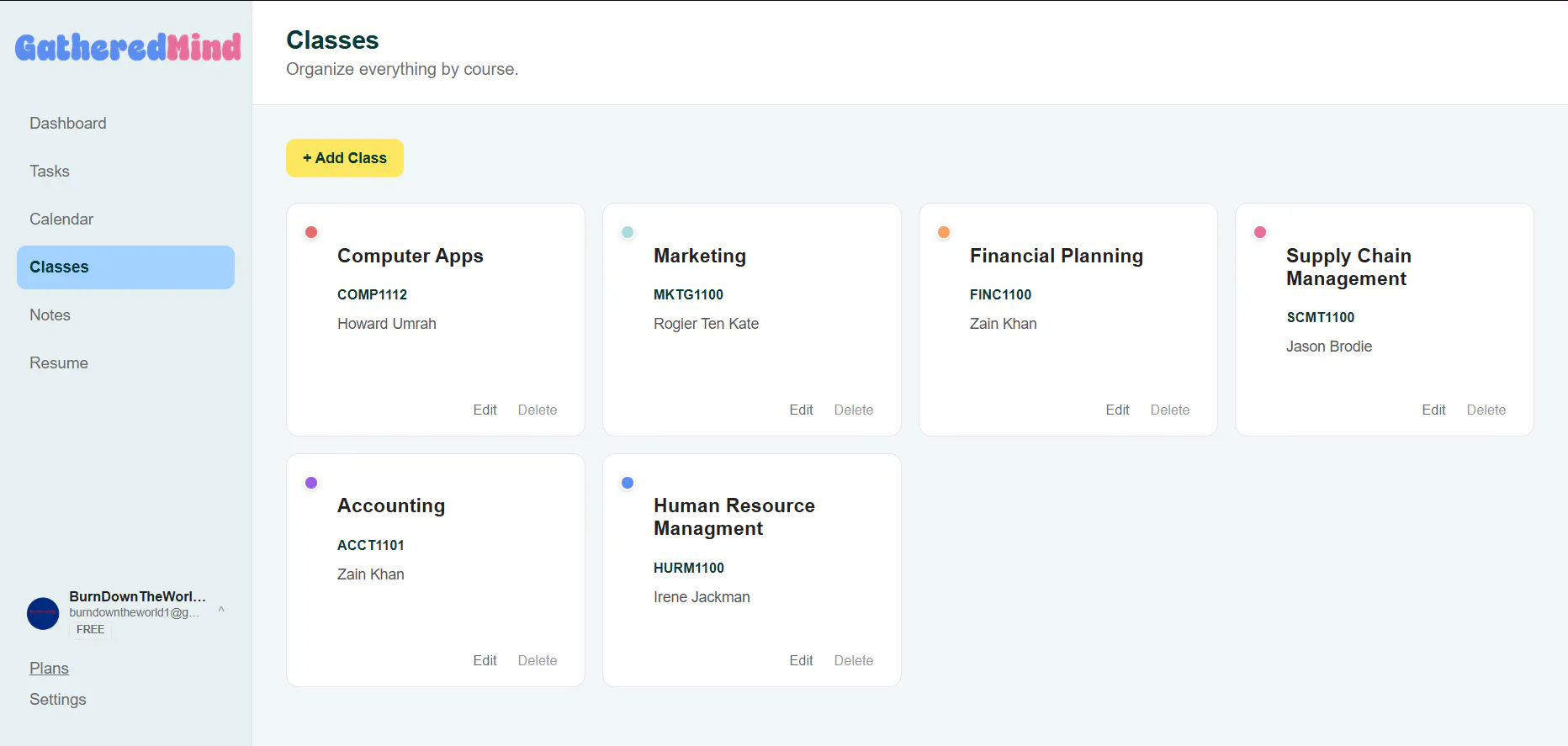1568x746 pixels.
Task: Click the HURM1100 course code
Action: click(x=689, y=568)
